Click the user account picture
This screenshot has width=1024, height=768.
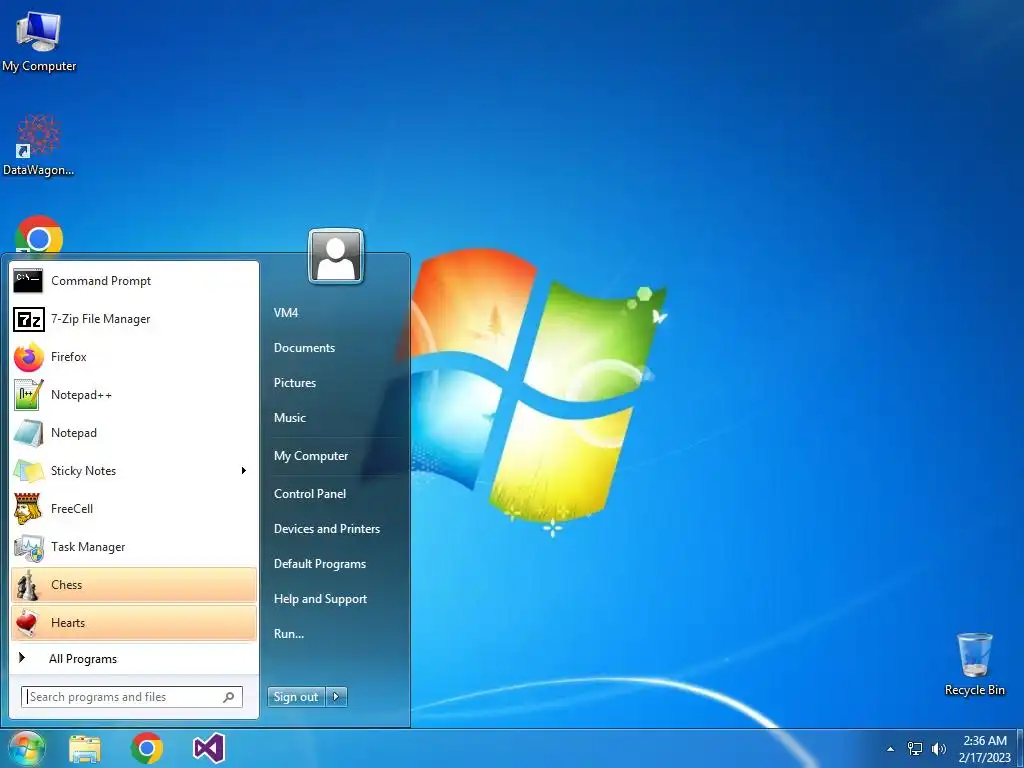(336, 256)
